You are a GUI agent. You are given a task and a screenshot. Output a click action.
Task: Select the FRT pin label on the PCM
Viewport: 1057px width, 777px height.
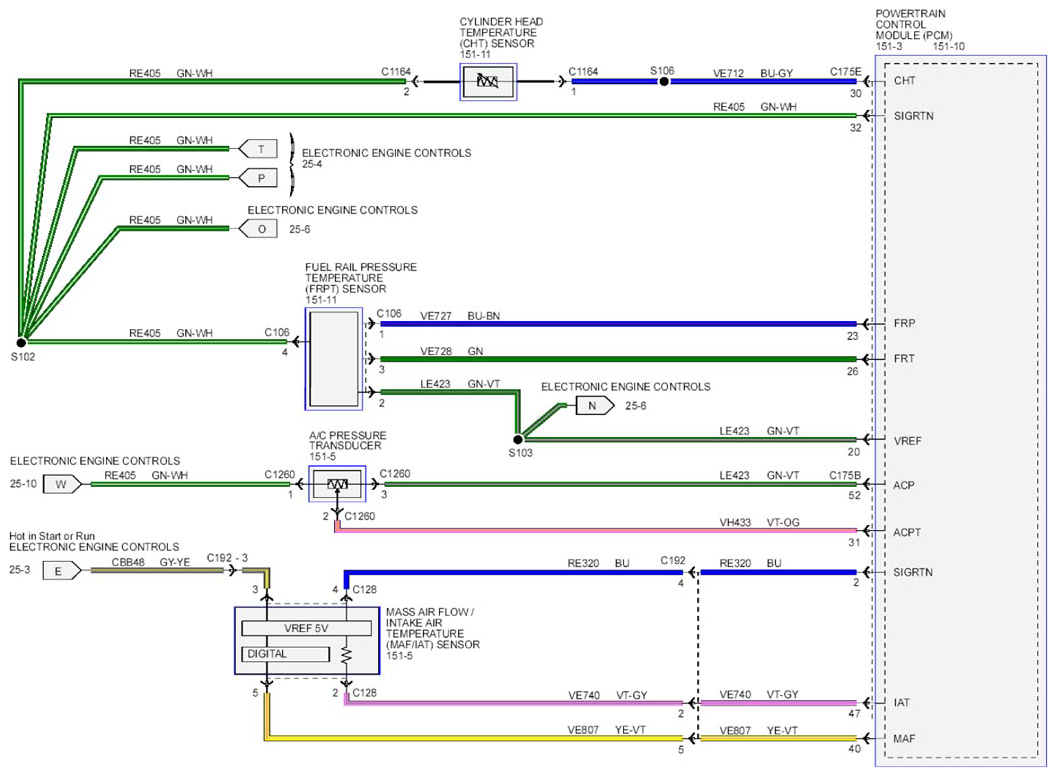coord(905,359)
